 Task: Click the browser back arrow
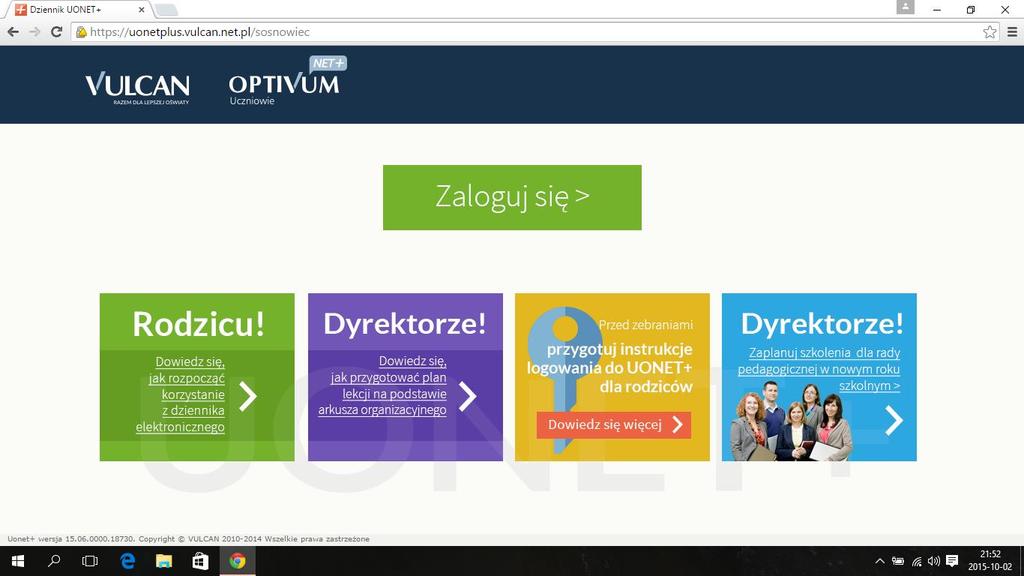(13, 32)
